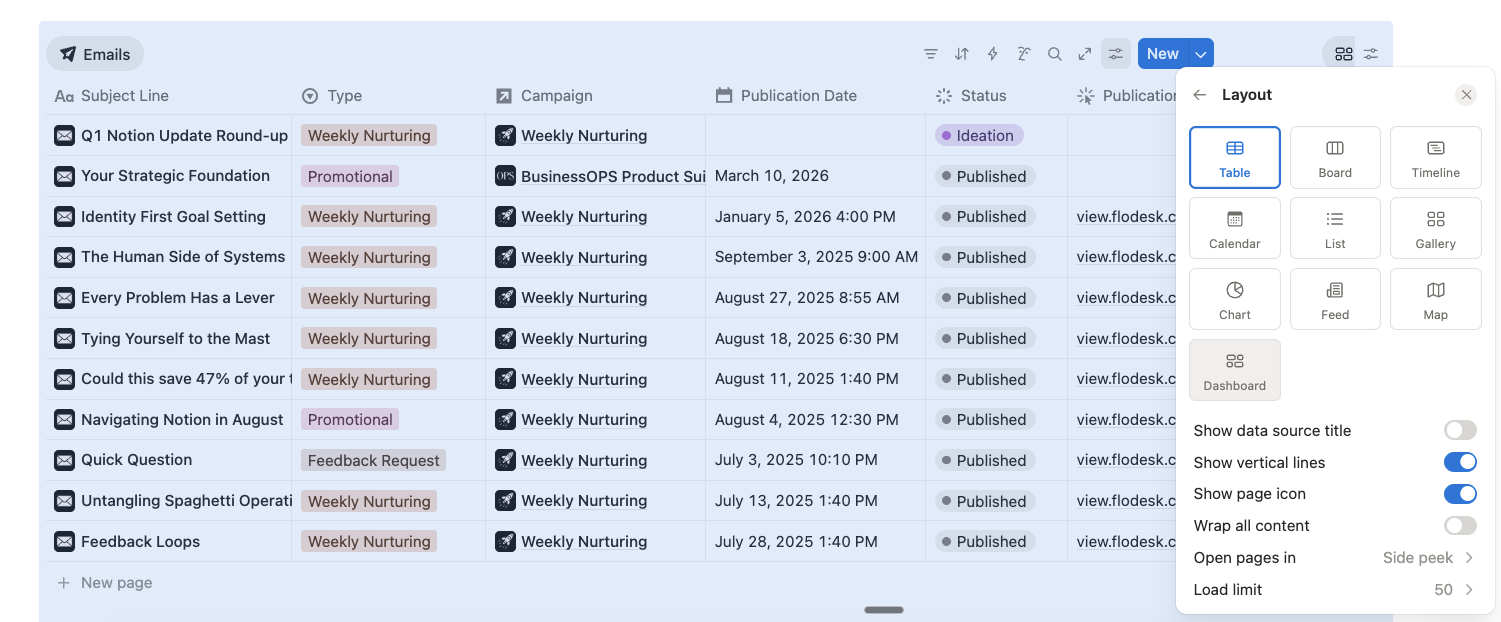The image size is (1501, 622).
Task: Switch to the Gallery layout
Action: pos(1436,228)
